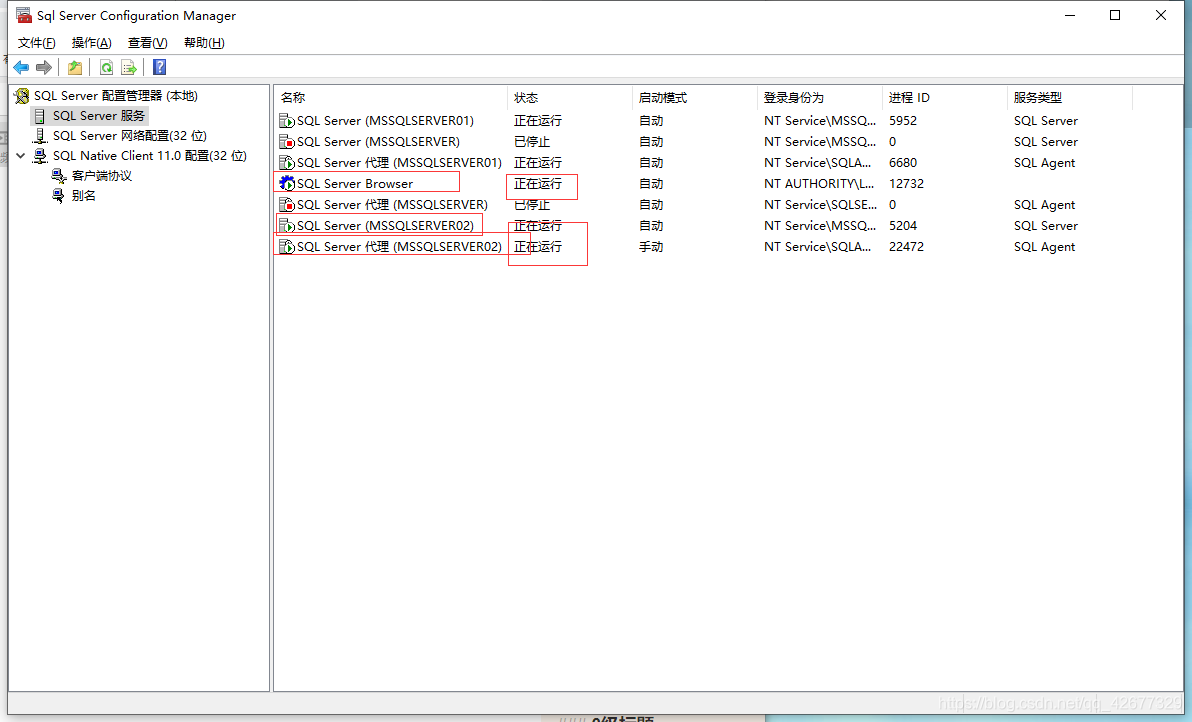Open the 操作(A) menu
Screen dimensions: 1192x722
tap(91, 43)
